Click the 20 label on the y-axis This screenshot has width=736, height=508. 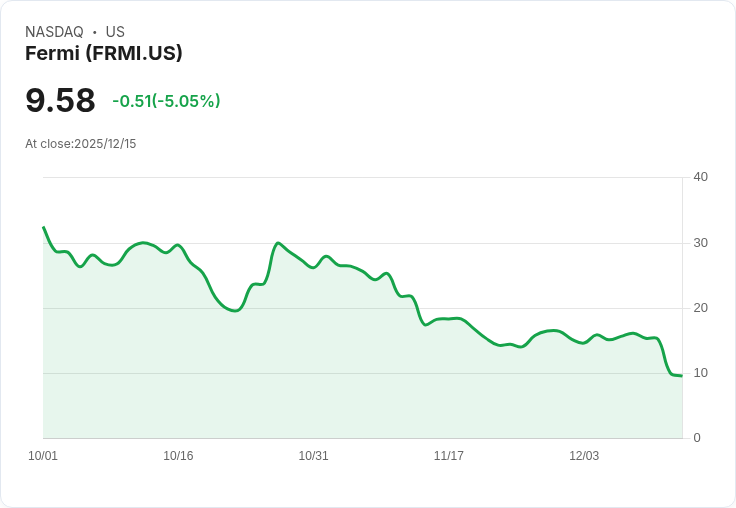[x=700, y=308]
